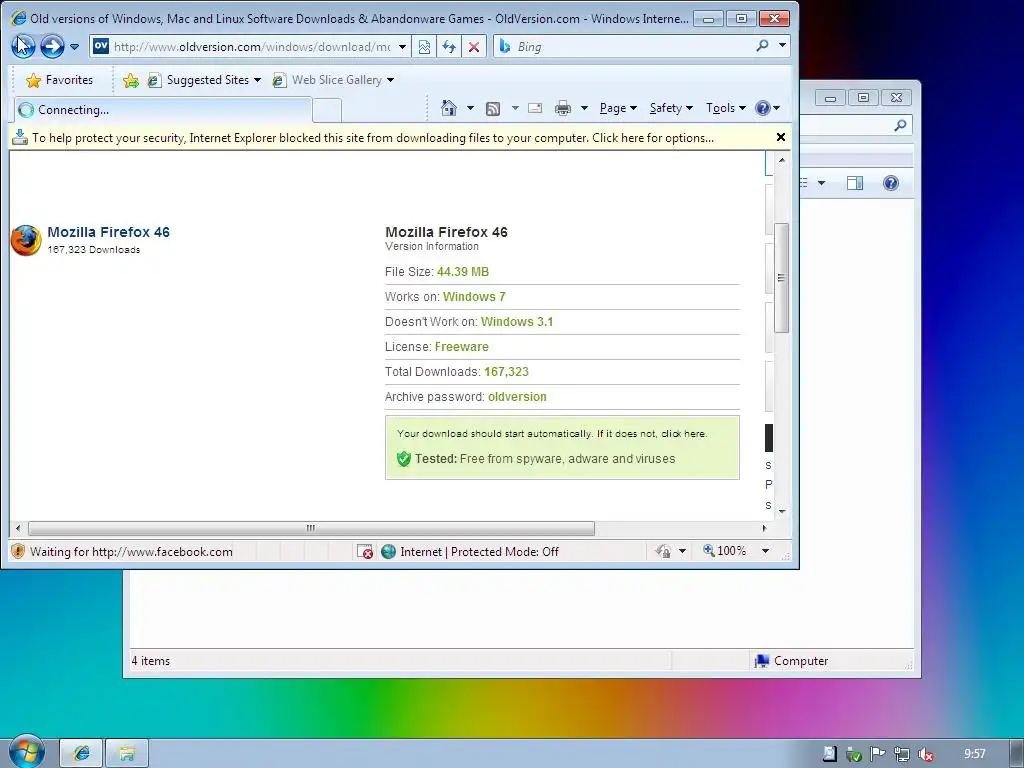The width and height of the screenshot is (1024, 768).
Task: Click the Print icon
Action: [x=562, y=108]
